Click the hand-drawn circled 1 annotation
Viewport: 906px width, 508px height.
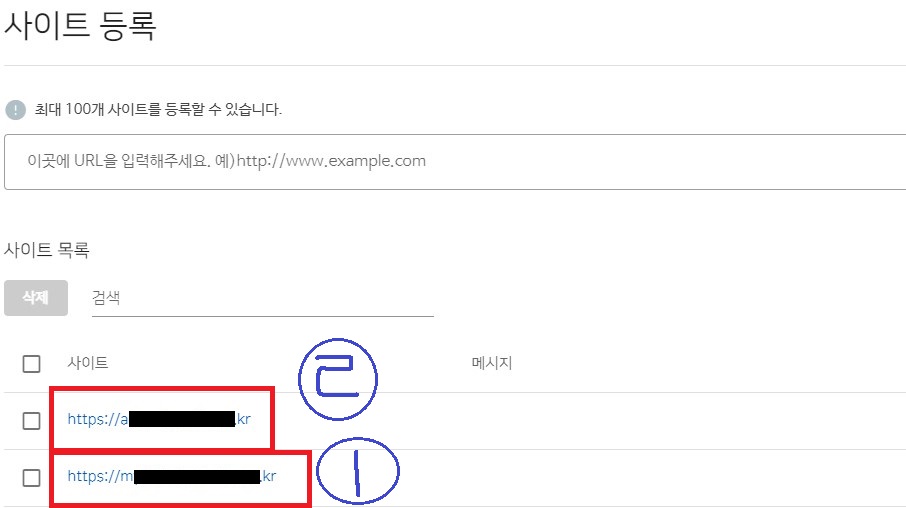[358, 470]
